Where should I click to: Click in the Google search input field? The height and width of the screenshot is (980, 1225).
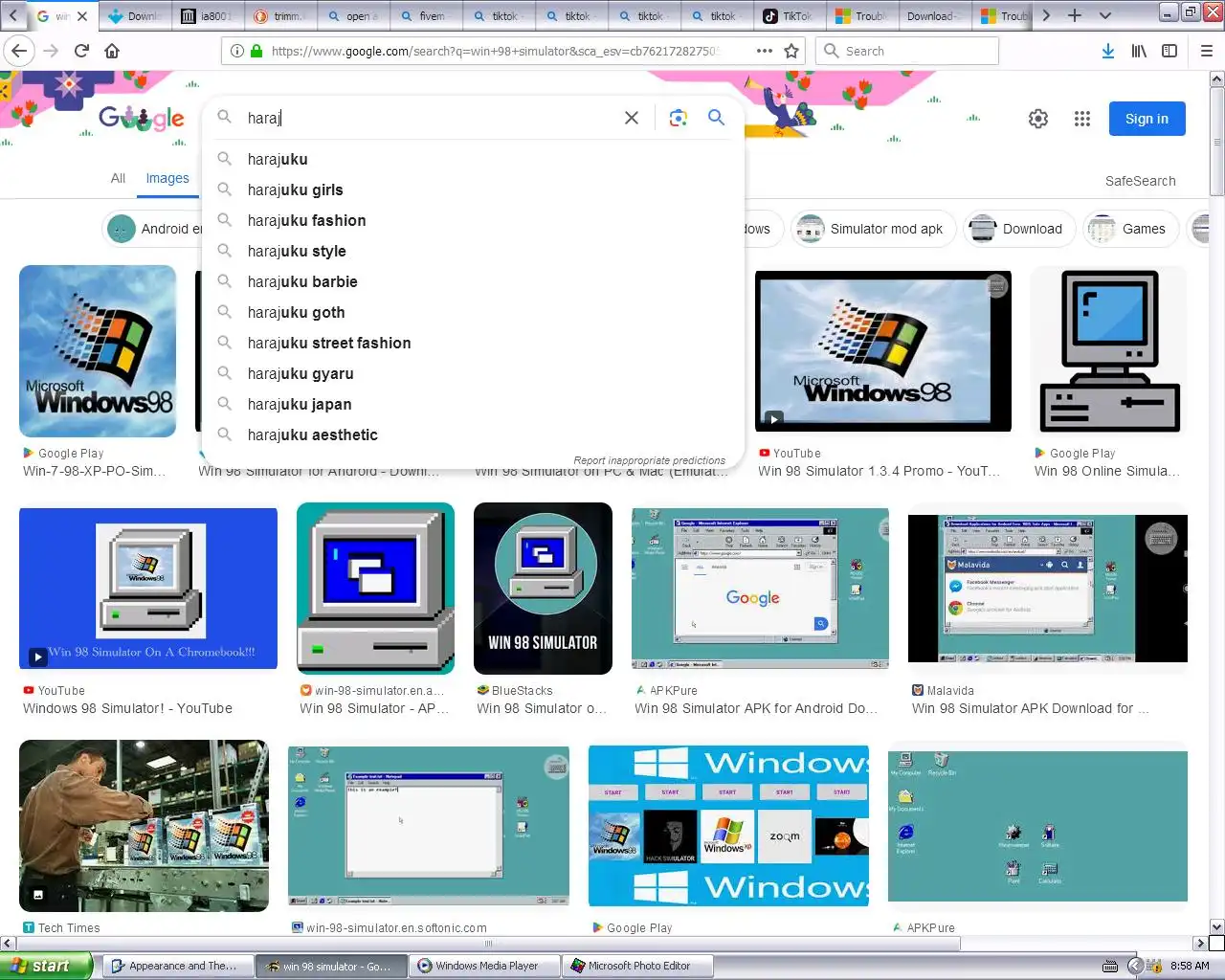click(x=431, y=118)
